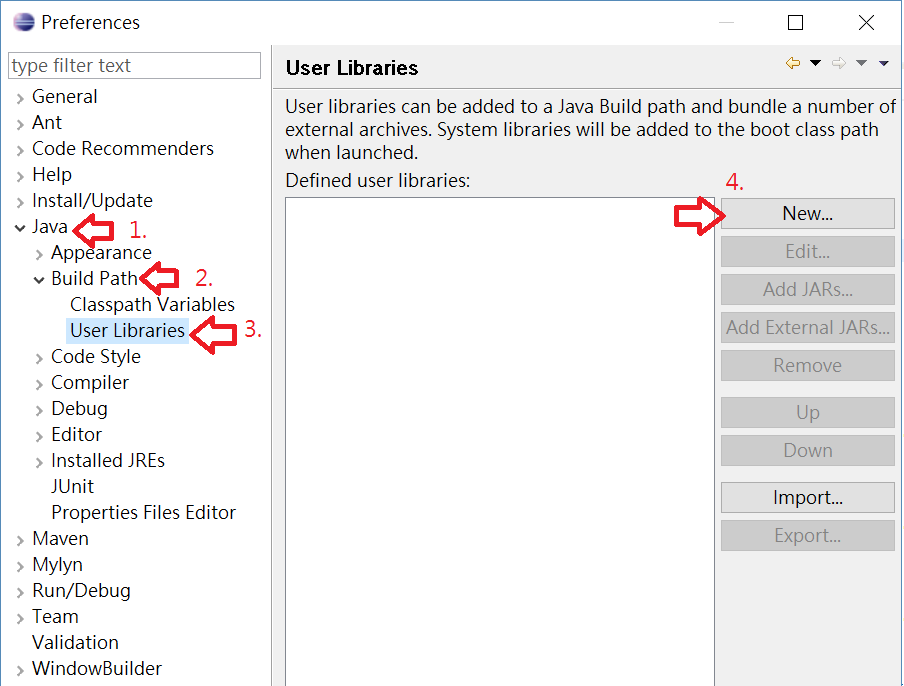
Task: Open the preferences view menu triangle
Action: 884,63
